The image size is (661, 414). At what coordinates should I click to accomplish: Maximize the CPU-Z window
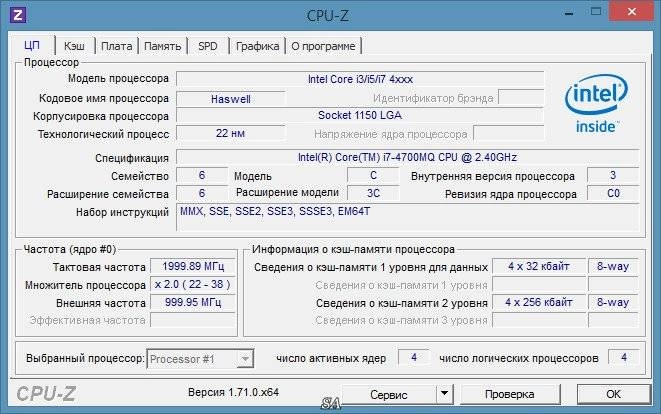[596, 12]
